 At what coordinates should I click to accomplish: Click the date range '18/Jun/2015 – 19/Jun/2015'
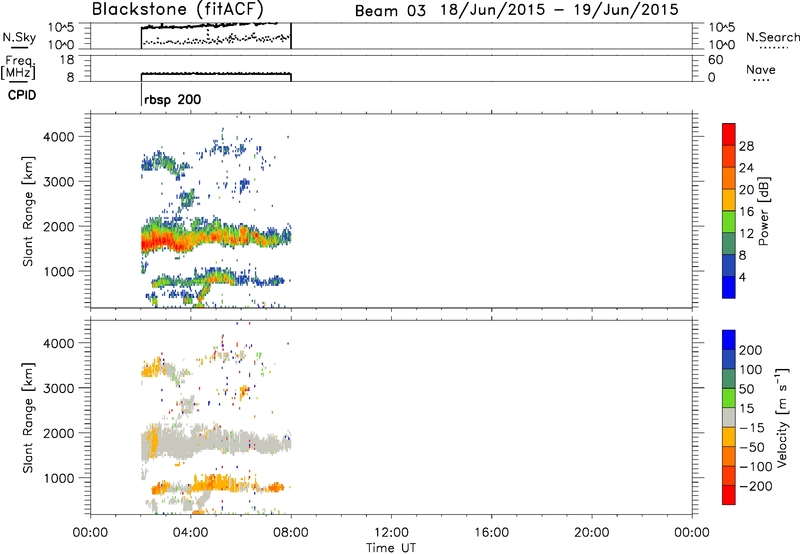click(559, 10)
